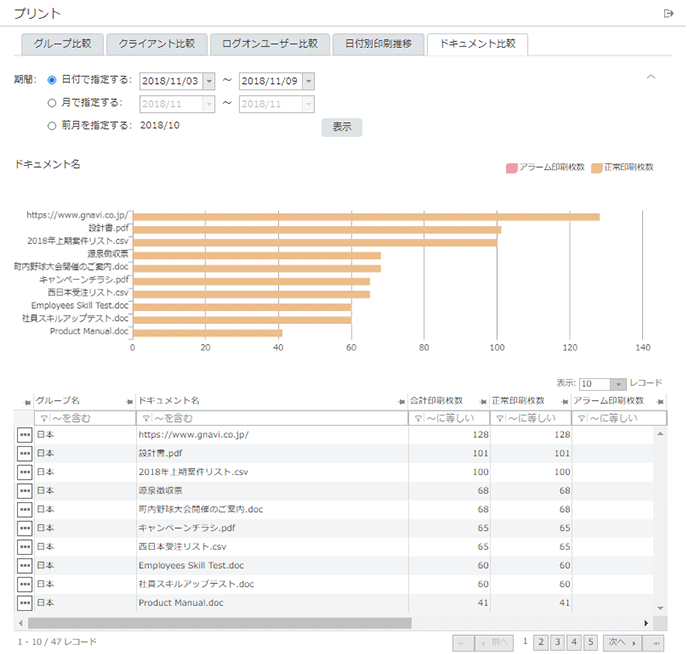The image size is (687, 654).
Task: Expand the 表示 records-per-page dropdown
Action: tap(618, 384)
